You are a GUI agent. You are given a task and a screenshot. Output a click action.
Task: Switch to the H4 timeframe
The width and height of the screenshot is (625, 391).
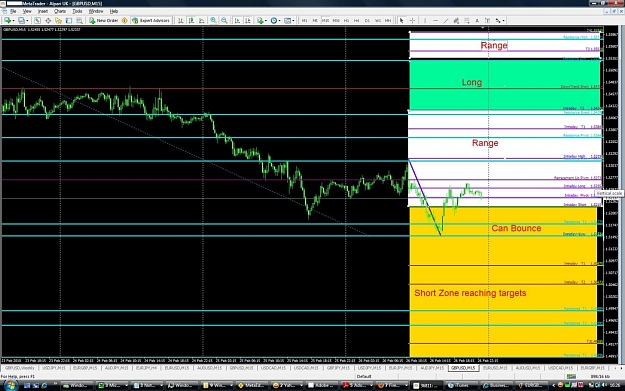click(x=356, y=20)
